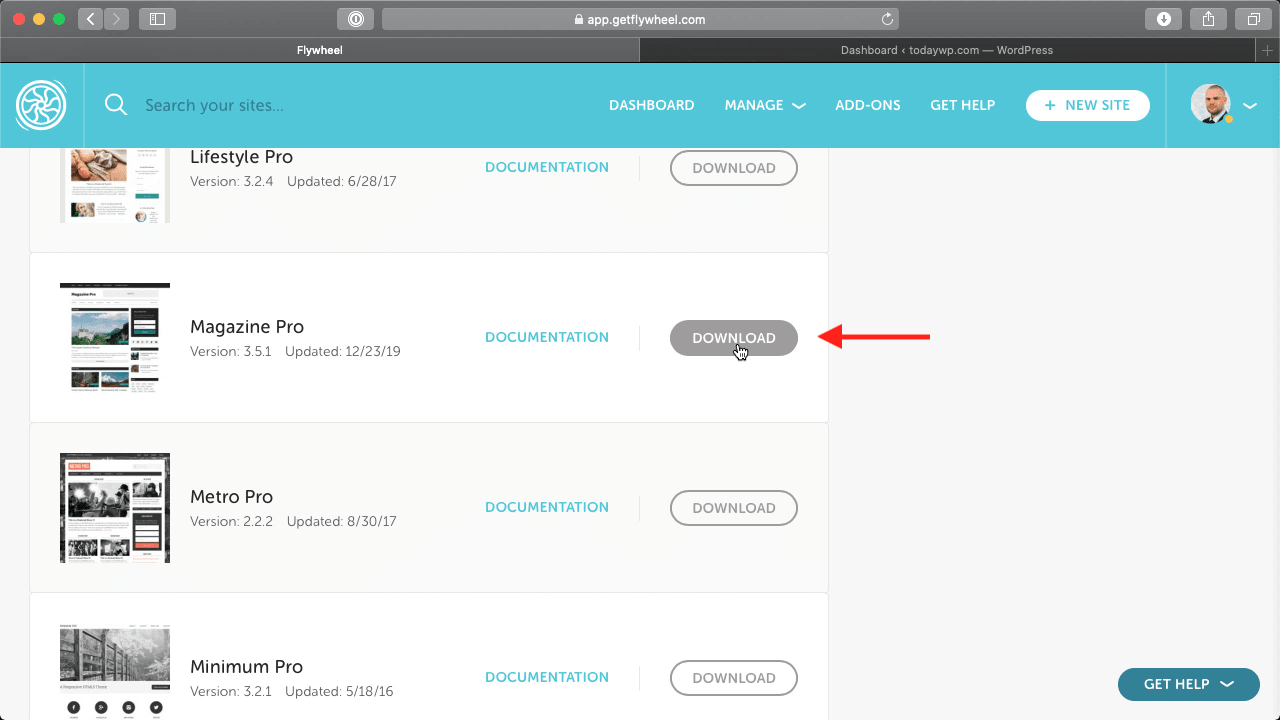Click 'Version: 2.2.2' text
This screenshot has height=720, width=1280.
coord(232,522)
